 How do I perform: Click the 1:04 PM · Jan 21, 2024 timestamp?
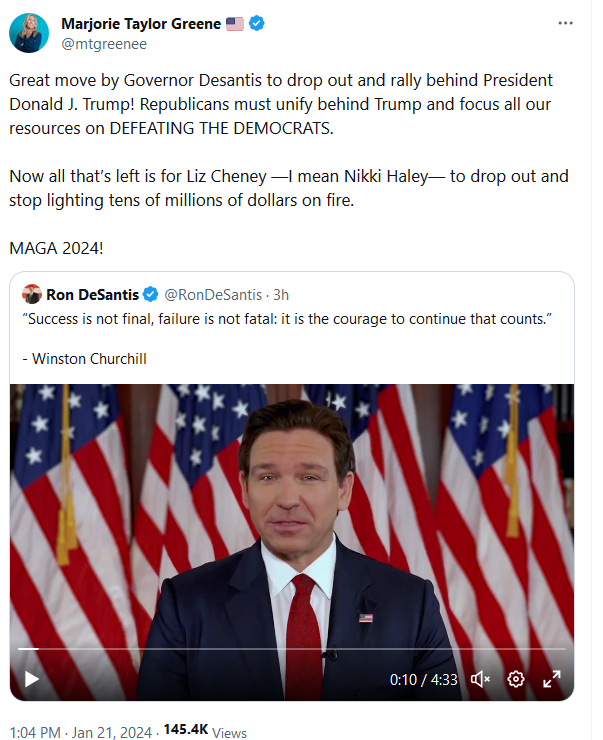click(77, 731)
